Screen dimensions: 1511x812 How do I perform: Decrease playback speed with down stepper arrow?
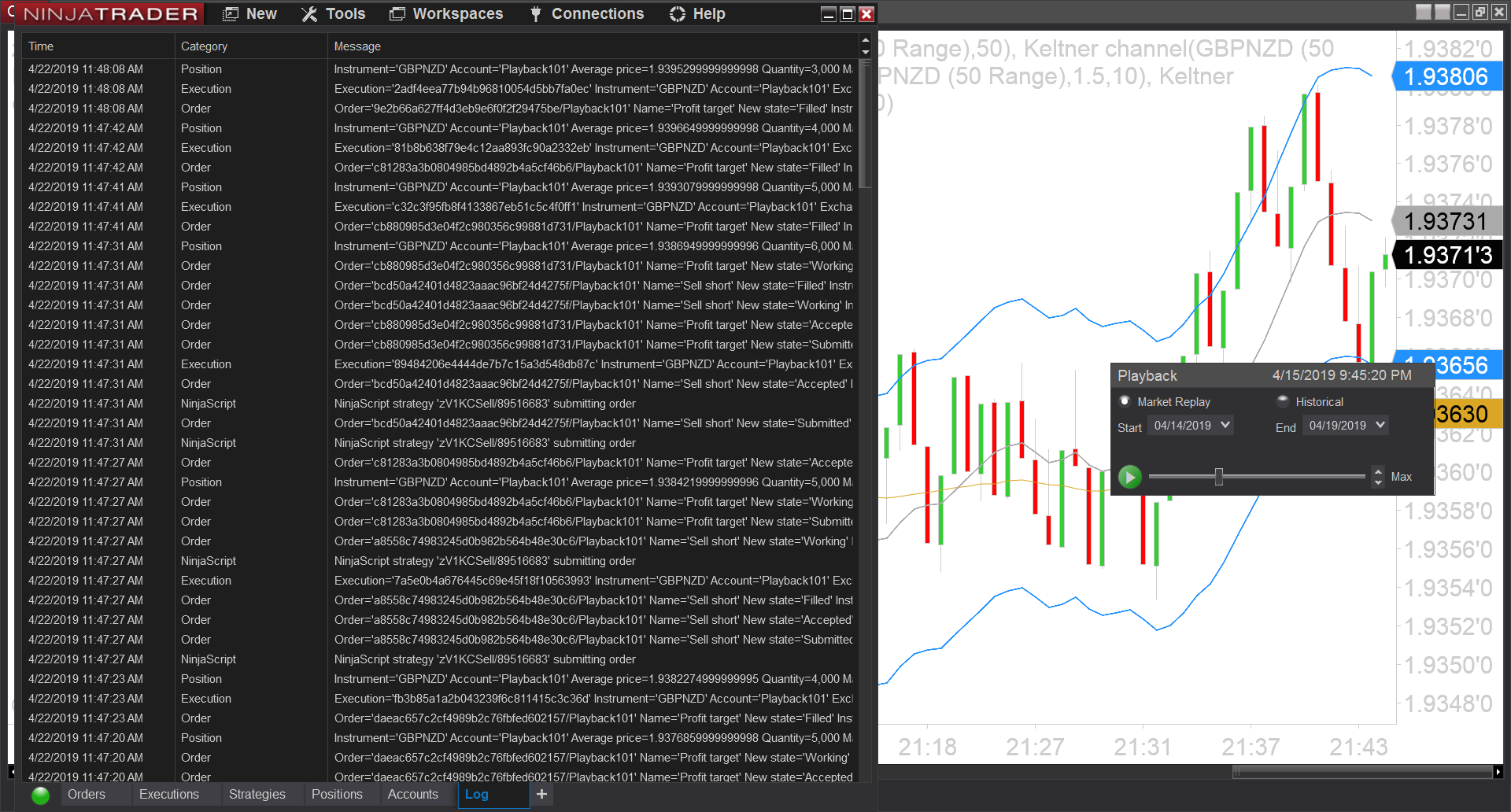pos(1378,482)
